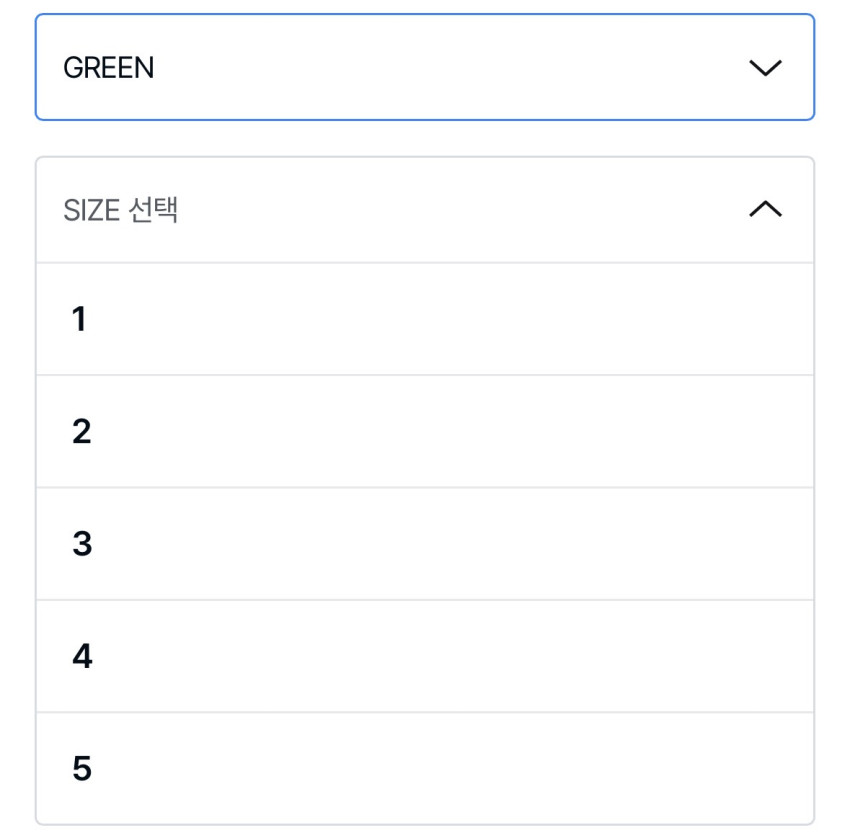Select size option 1
The height and width of the screenshot is (833, 850).
click(x=425, y=320)
